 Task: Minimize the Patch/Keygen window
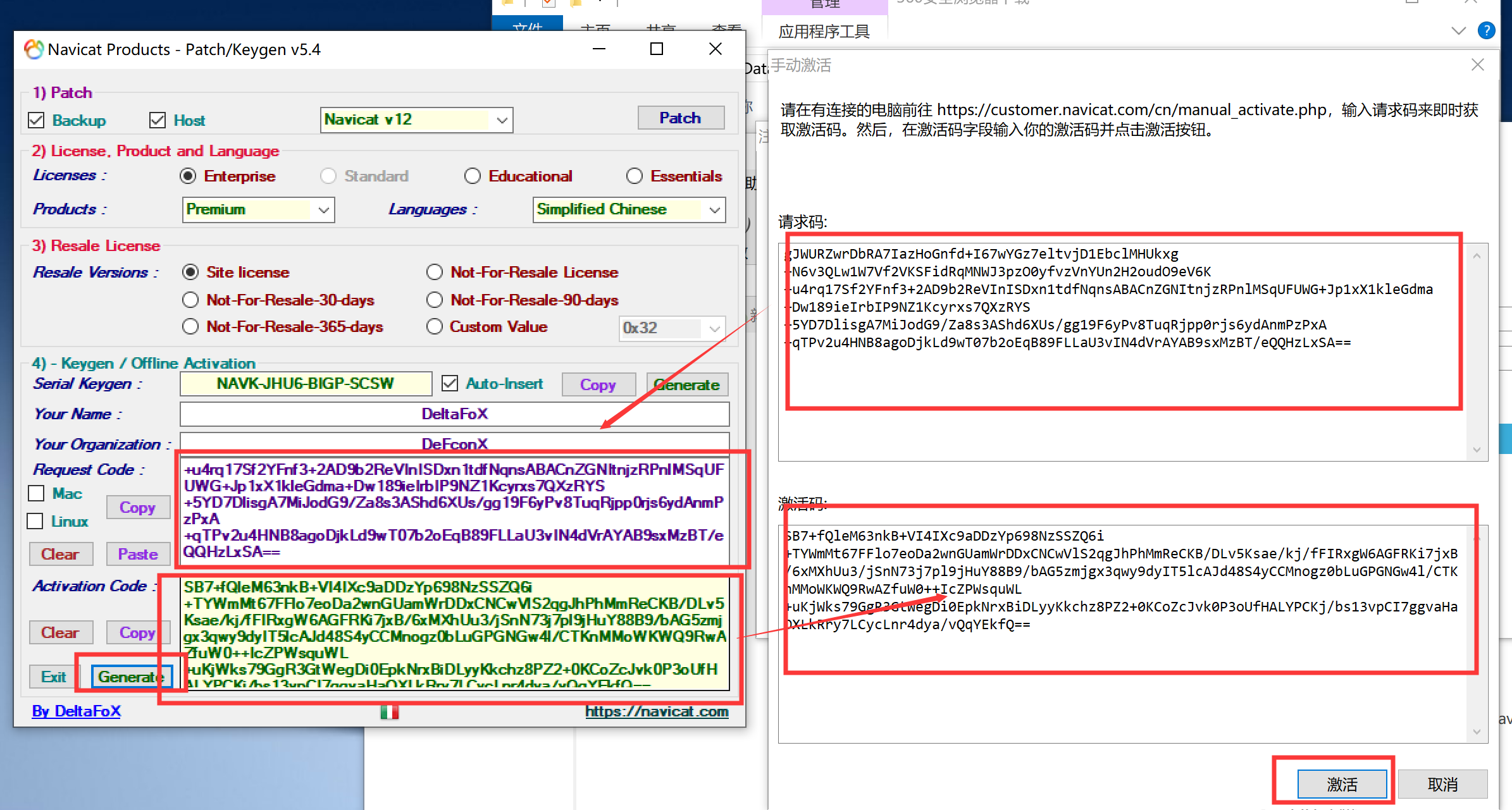point(598,49)
